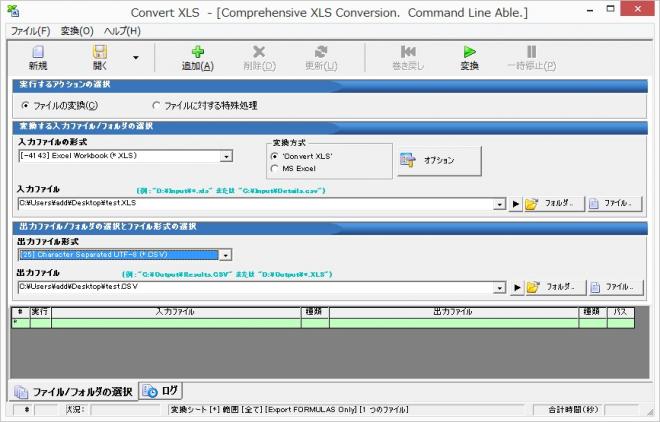Click output フォルダ browse button
The image size is (660, 422).
tap(555, 287)
